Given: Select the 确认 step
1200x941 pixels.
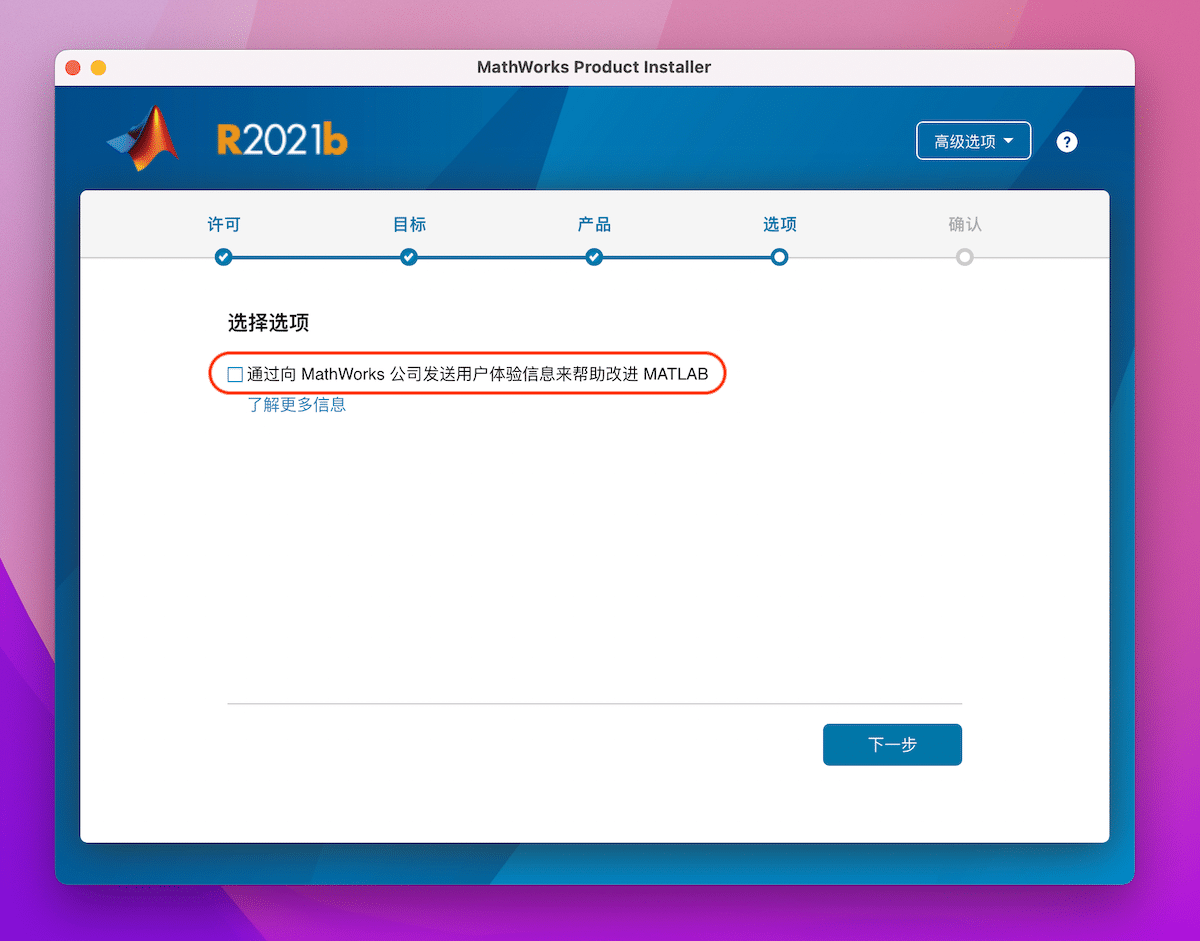Looking at the screenshot, I should [x=965, y=224].
